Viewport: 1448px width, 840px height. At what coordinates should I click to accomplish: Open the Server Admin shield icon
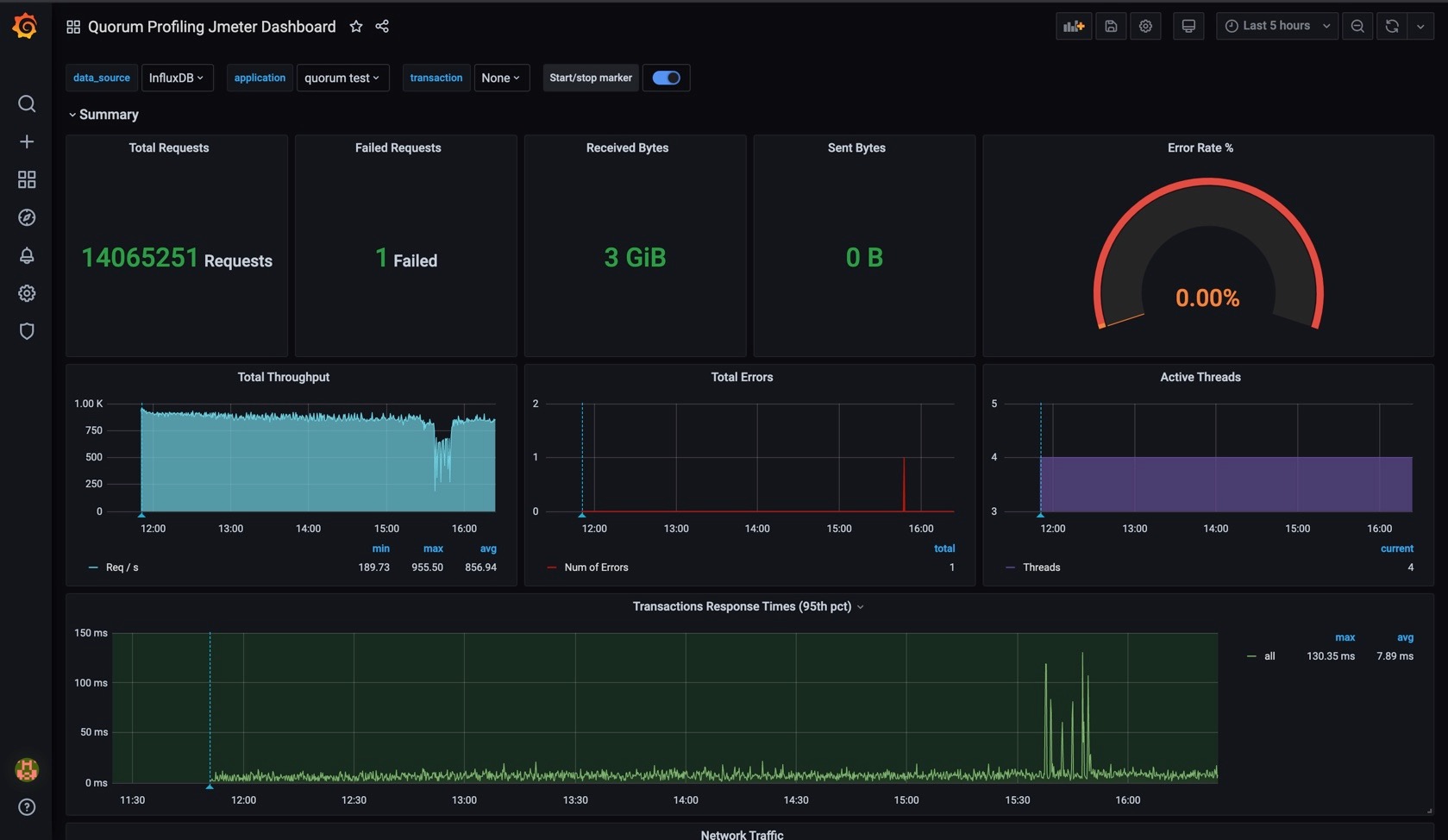coord(27,331)
